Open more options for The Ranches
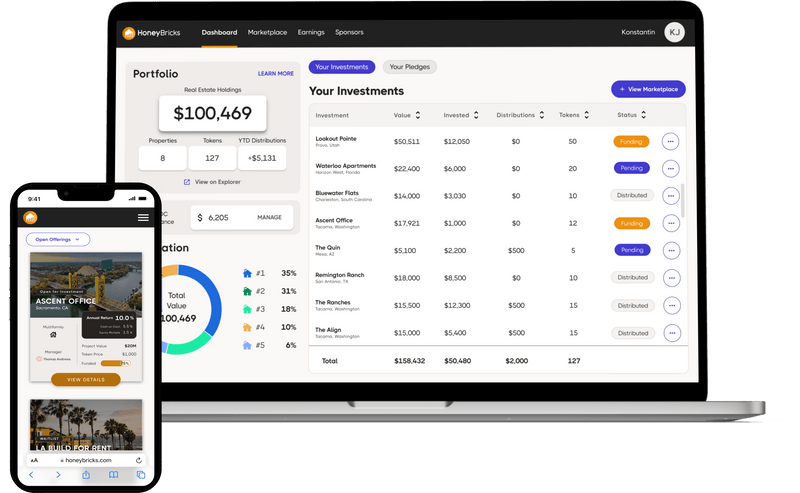The width and height of the screenshot is (800, 493). click(x=672, y=306)
